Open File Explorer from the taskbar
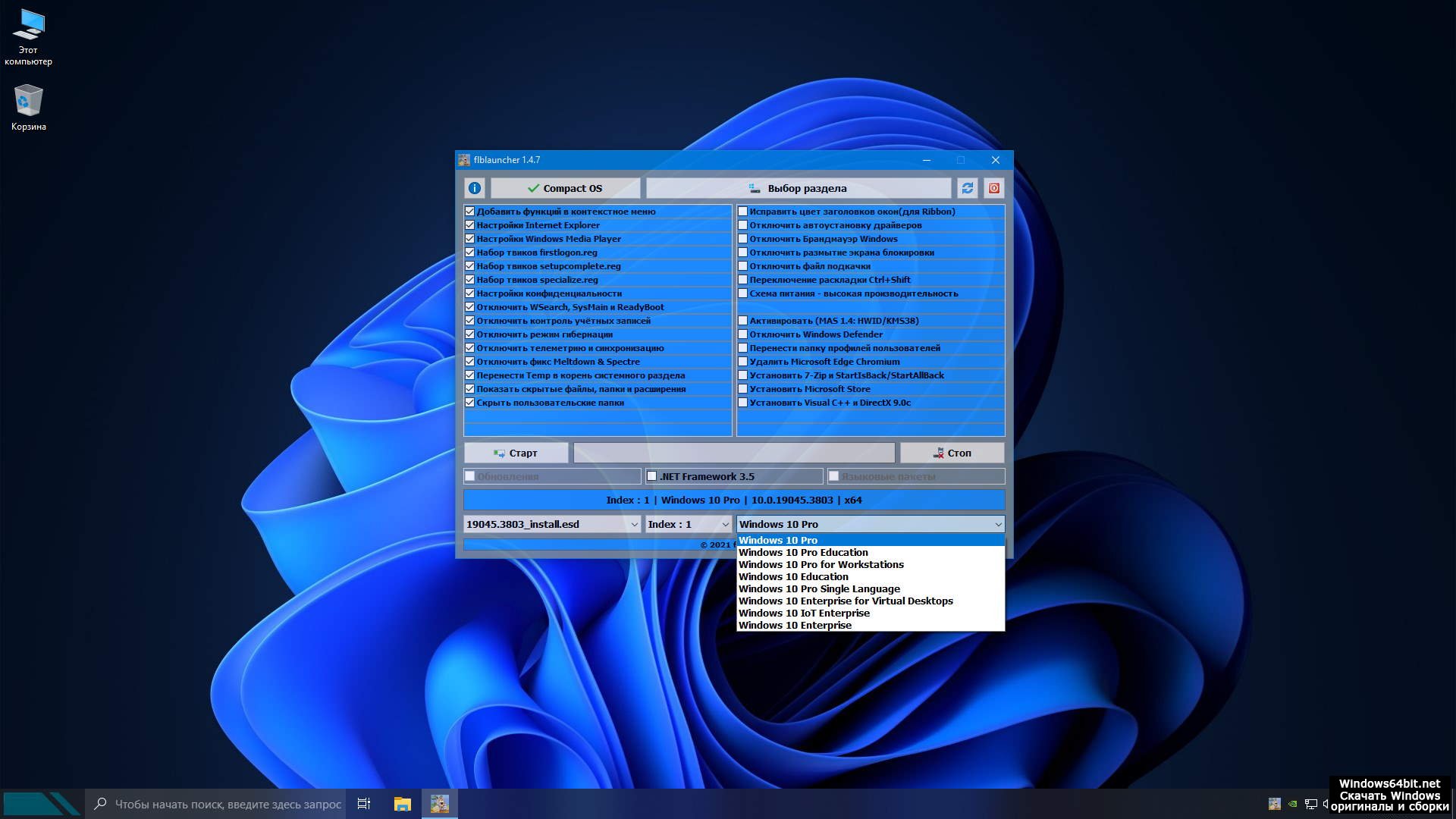This screenshot has height=819, width=1456. 402,804
